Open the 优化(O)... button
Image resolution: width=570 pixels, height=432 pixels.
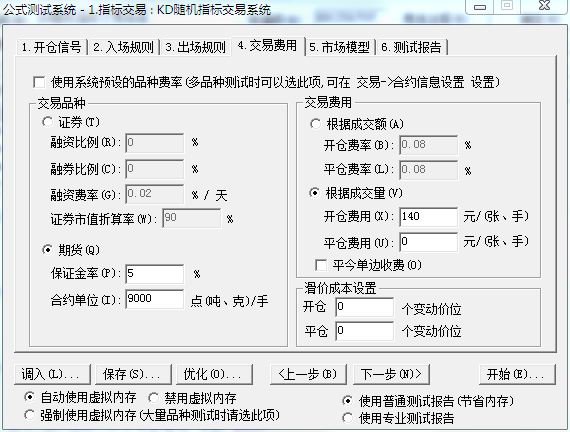[214, 374]
